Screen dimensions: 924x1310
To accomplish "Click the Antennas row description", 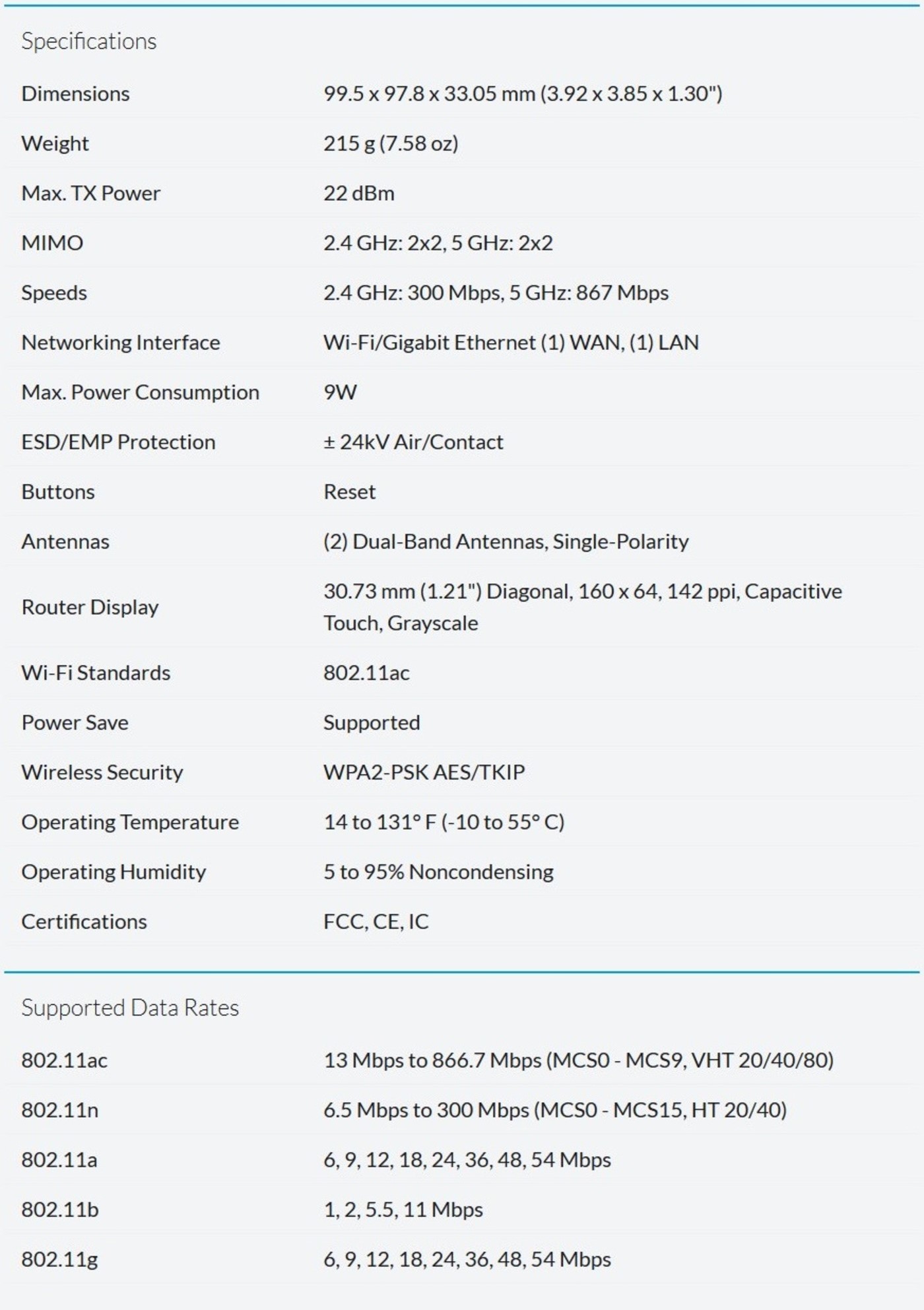I will [x=506, y=541].
